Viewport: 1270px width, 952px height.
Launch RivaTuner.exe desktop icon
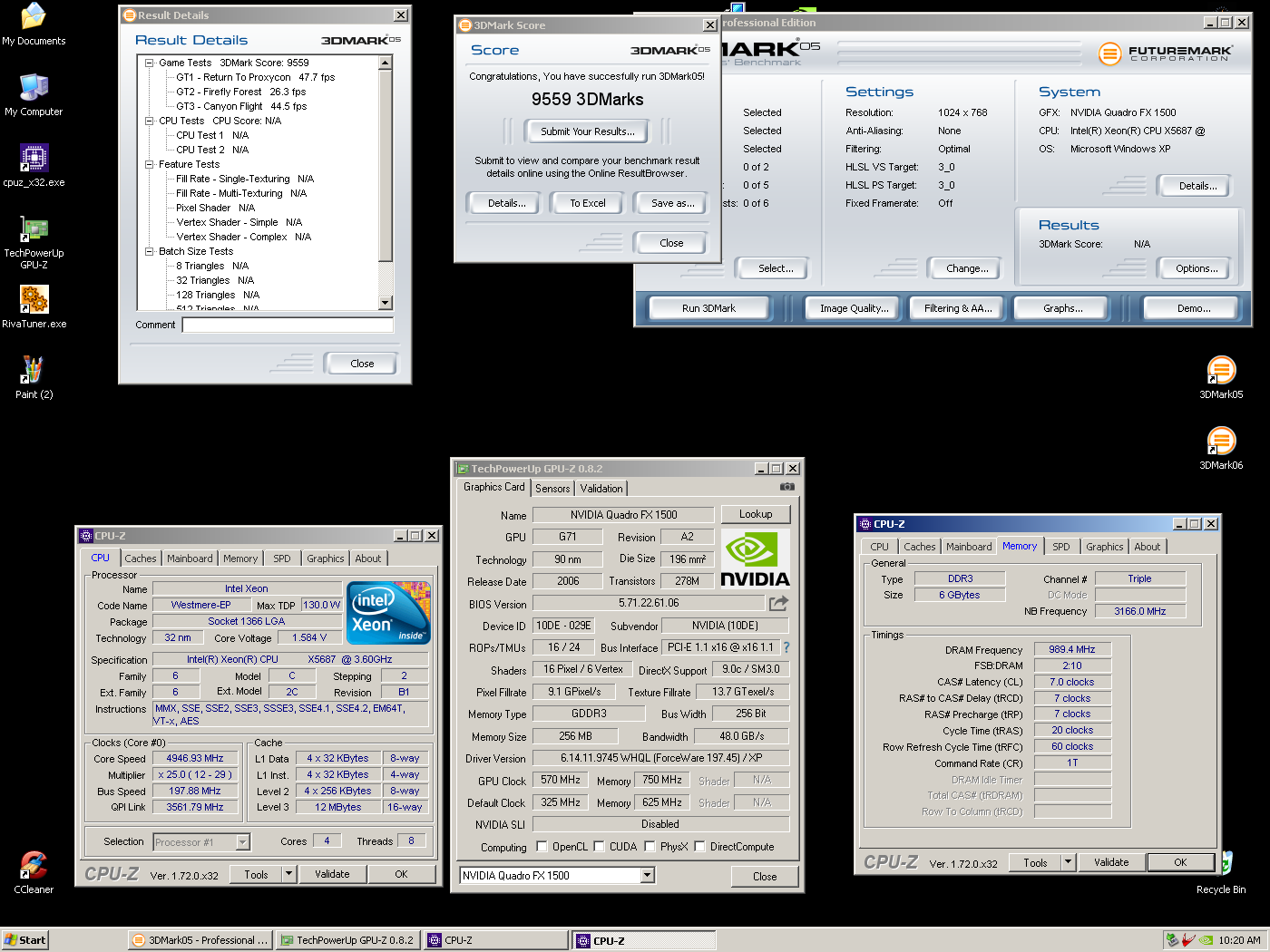coord(34,307)
